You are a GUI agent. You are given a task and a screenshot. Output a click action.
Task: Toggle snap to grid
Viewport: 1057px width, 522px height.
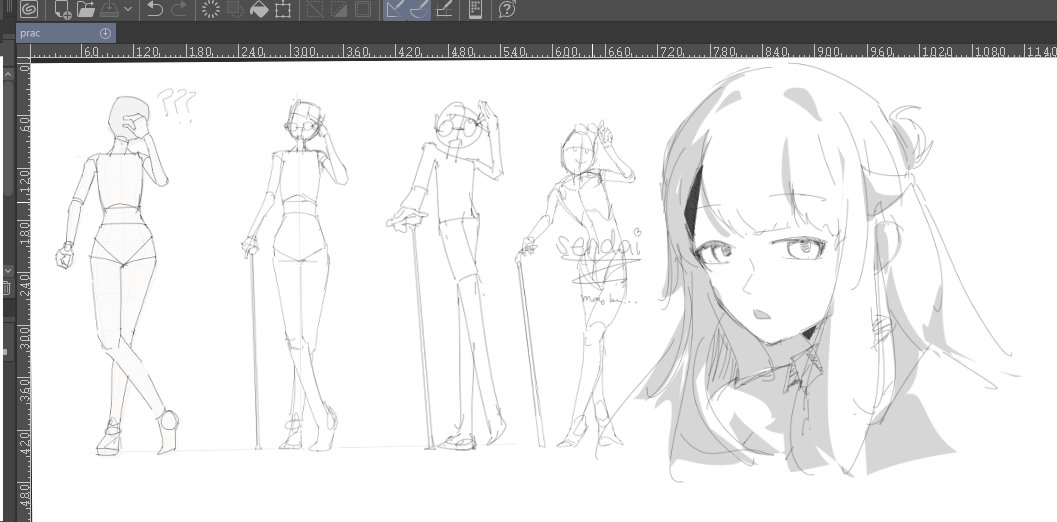(444, 9)
